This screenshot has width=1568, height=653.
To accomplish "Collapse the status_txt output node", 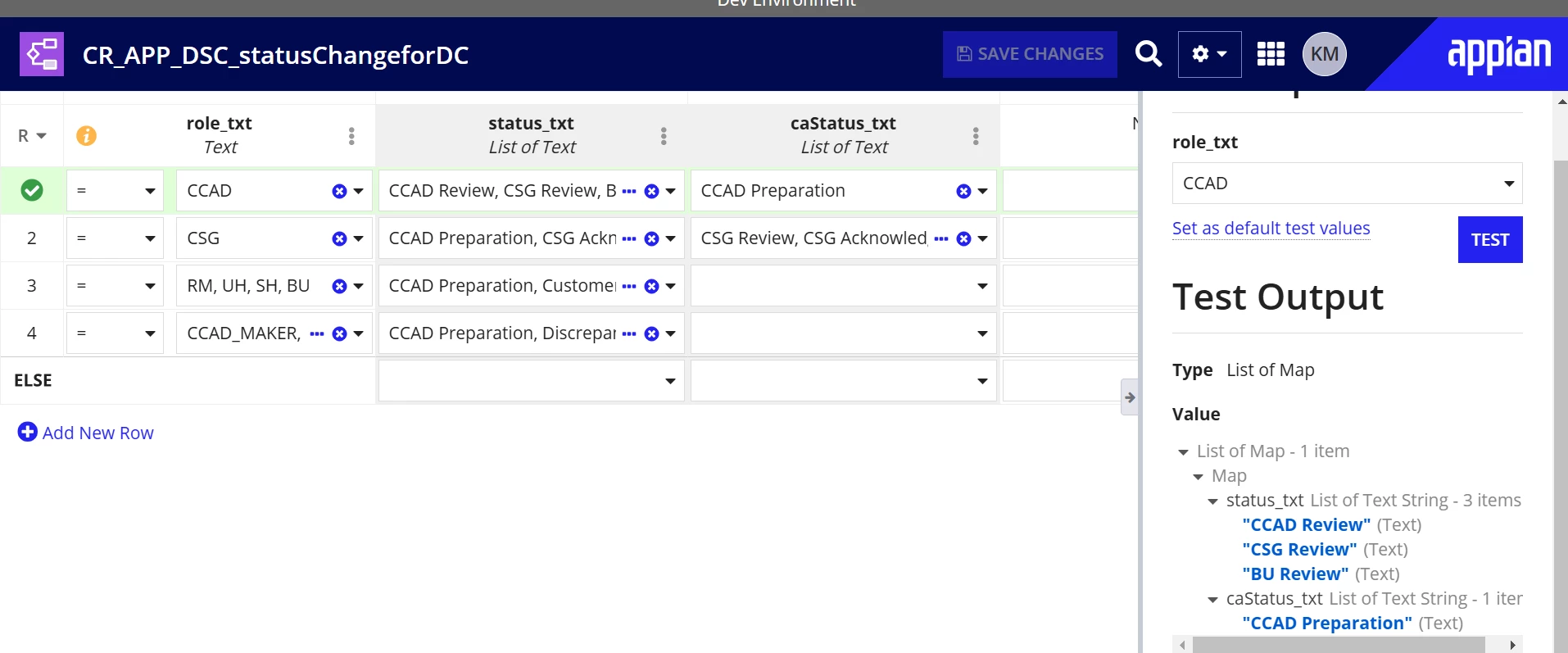I will point(1212,501).
